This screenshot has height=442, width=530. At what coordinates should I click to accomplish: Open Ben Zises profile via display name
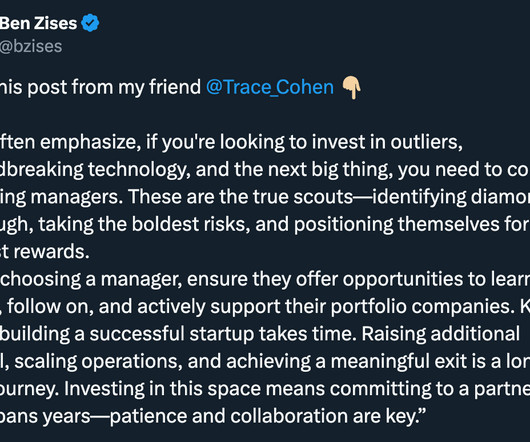coord(39,23)
